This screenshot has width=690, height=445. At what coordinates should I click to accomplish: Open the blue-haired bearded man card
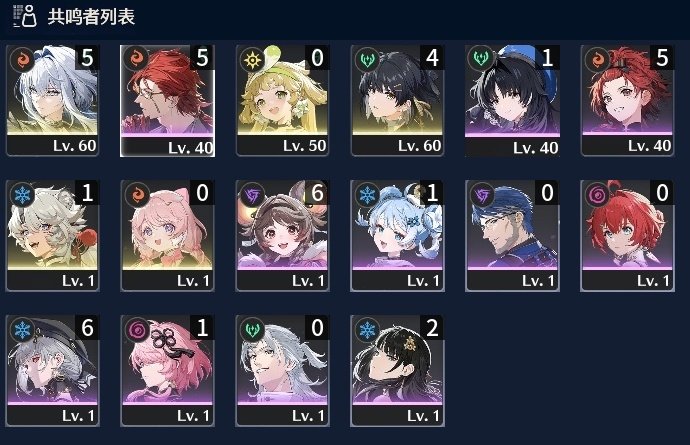pyautogui.click(x=512, y=235)
